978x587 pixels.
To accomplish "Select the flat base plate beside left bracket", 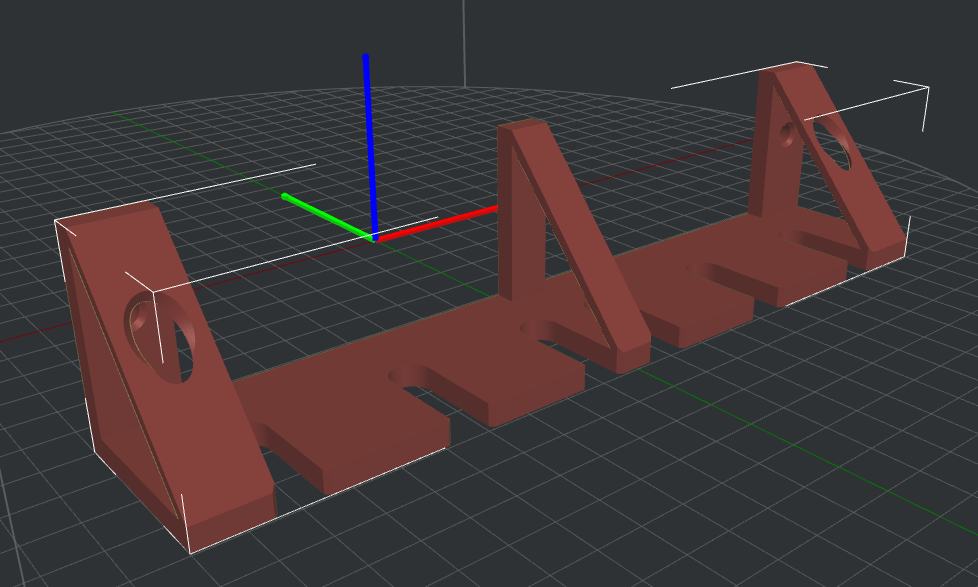I will (x=349, y=415).
